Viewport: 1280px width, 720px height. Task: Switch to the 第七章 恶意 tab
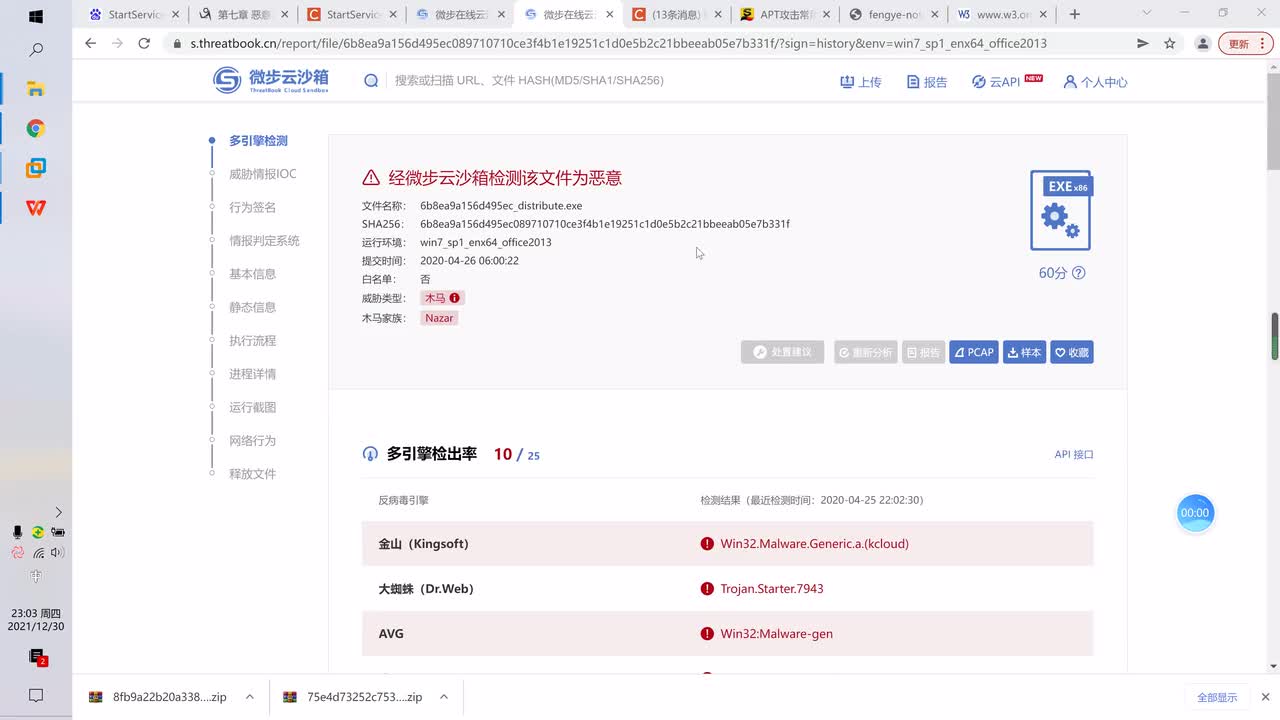pyautogui.click(x=242, y=14)
